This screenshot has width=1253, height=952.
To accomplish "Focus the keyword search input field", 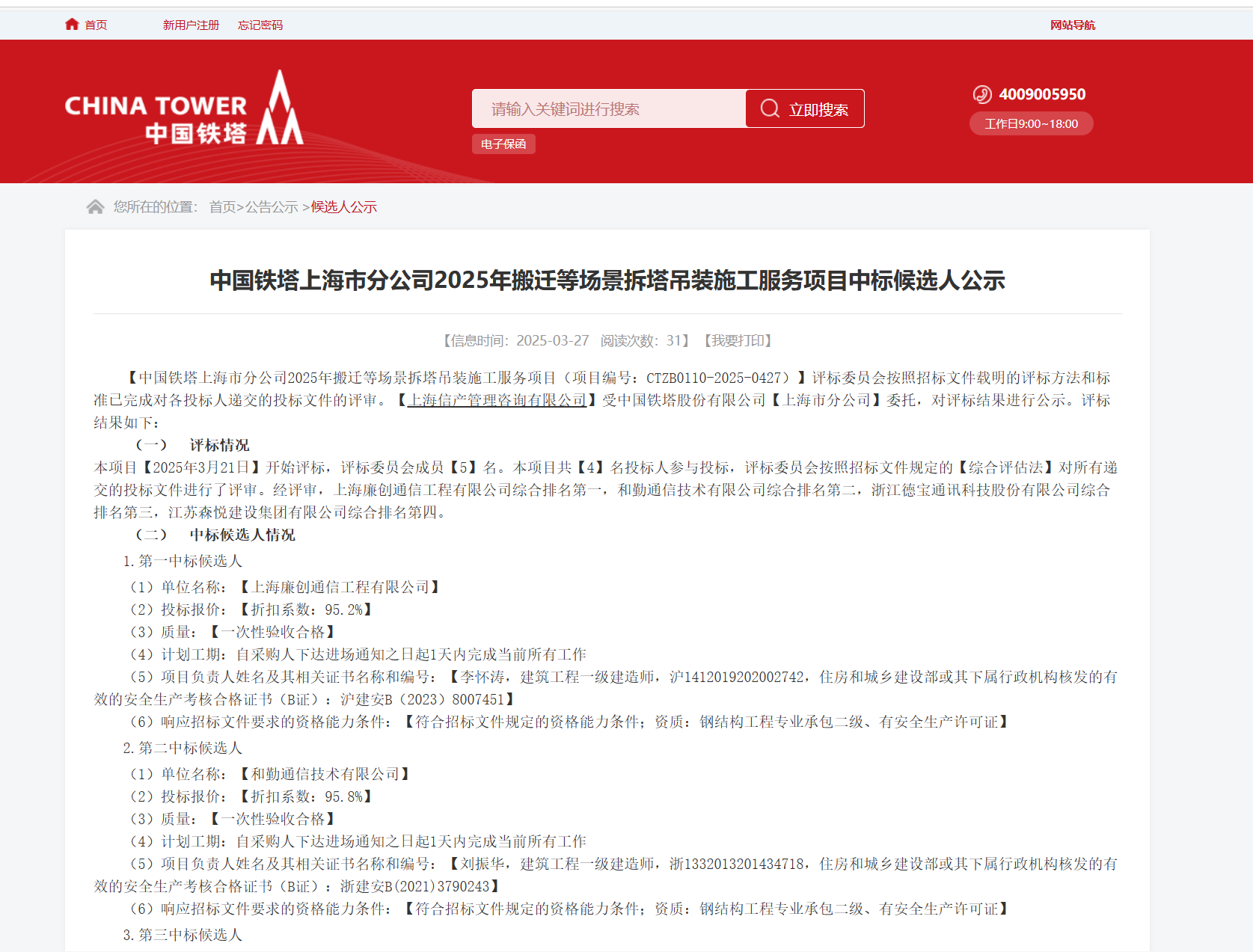I will (608, 109).
